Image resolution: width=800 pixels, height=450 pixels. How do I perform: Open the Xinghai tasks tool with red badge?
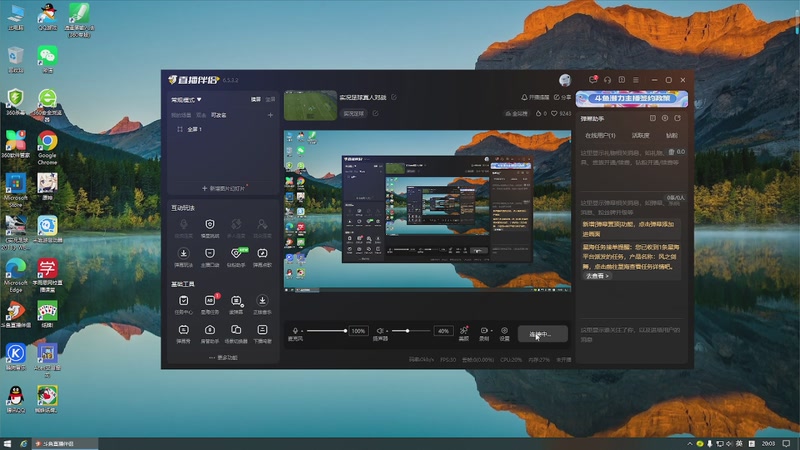(210, 304)
